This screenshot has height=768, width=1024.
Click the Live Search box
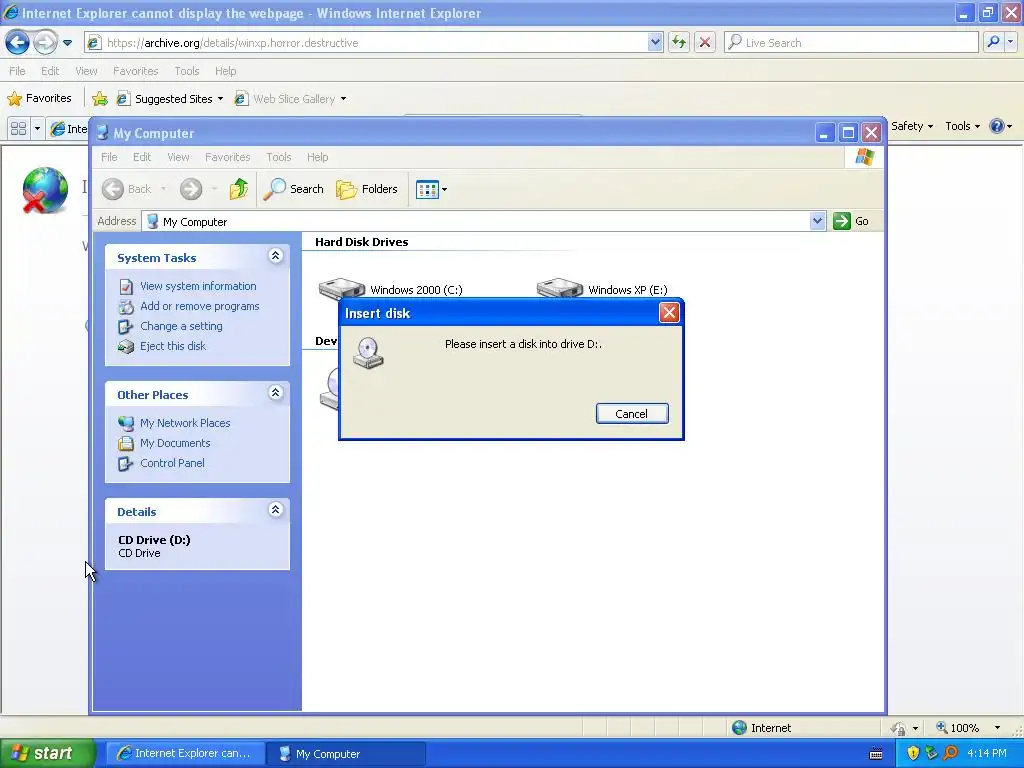(x=851, y=43)
